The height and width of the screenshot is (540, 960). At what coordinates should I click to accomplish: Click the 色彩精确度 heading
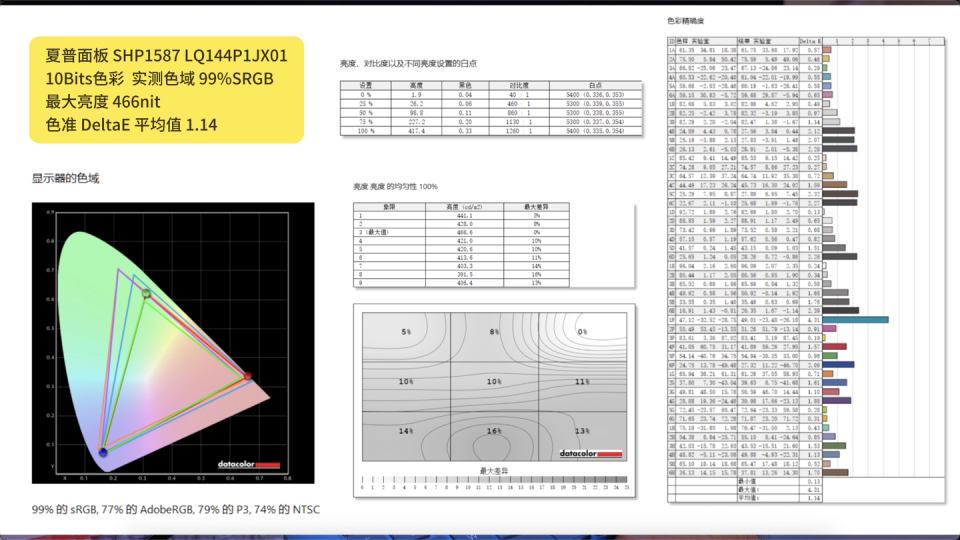coord(685,21)
